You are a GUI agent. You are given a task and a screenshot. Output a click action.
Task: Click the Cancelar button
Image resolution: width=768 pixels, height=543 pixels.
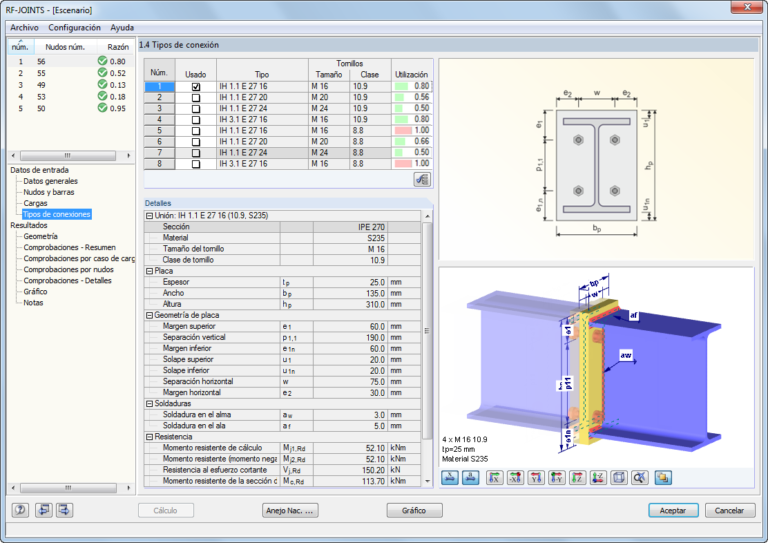point(729,510)
